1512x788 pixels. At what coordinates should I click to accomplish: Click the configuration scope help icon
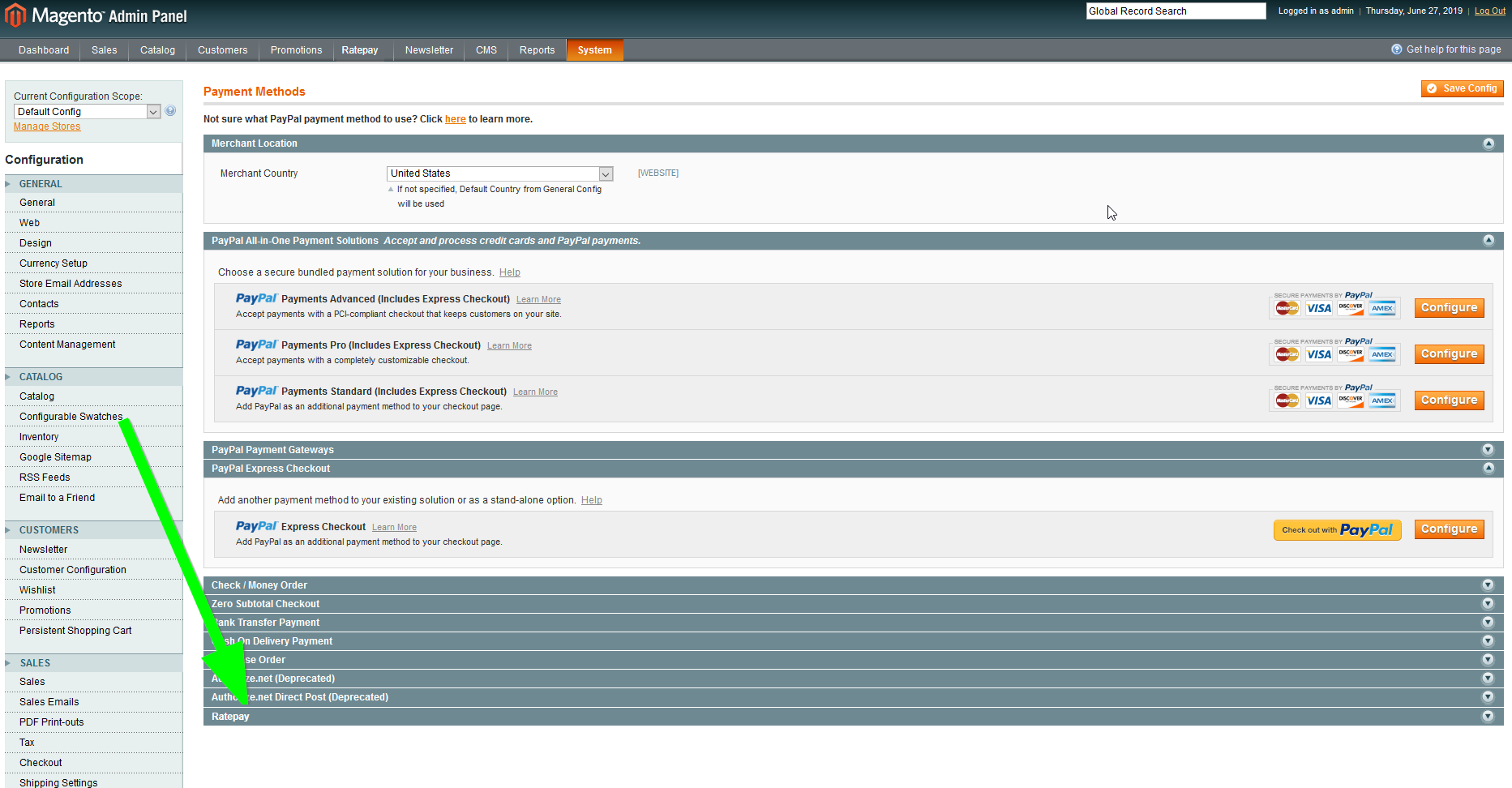[170, 111]
